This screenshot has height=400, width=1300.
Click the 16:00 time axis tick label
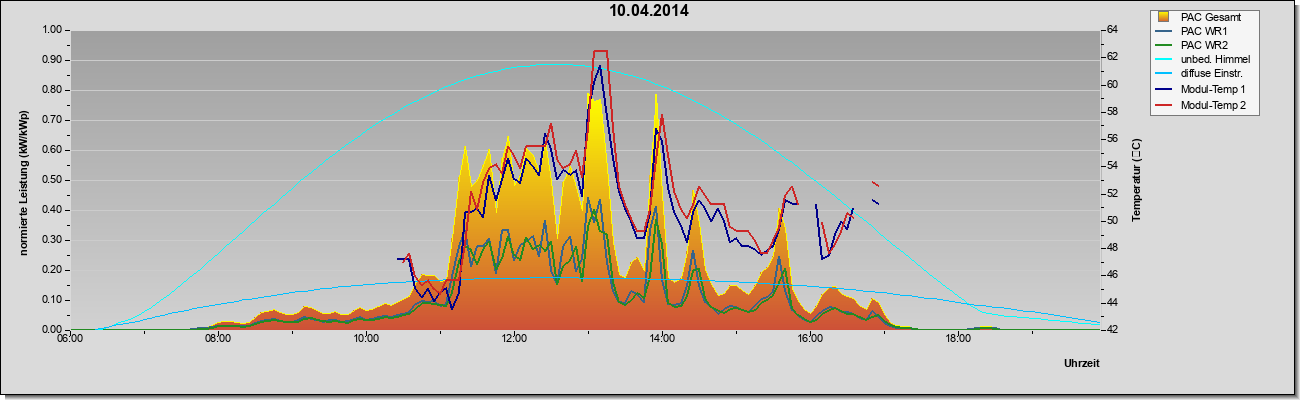point(810,339)
